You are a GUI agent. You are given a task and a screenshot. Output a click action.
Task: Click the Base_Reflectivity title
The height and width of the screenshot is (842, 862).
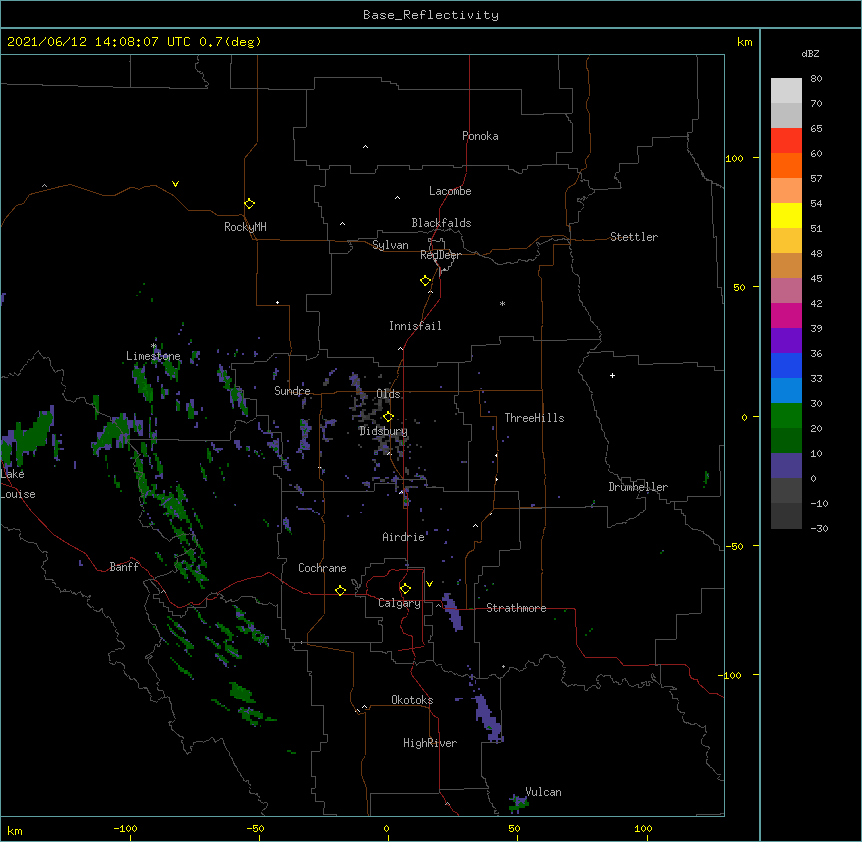click(431, 15)
